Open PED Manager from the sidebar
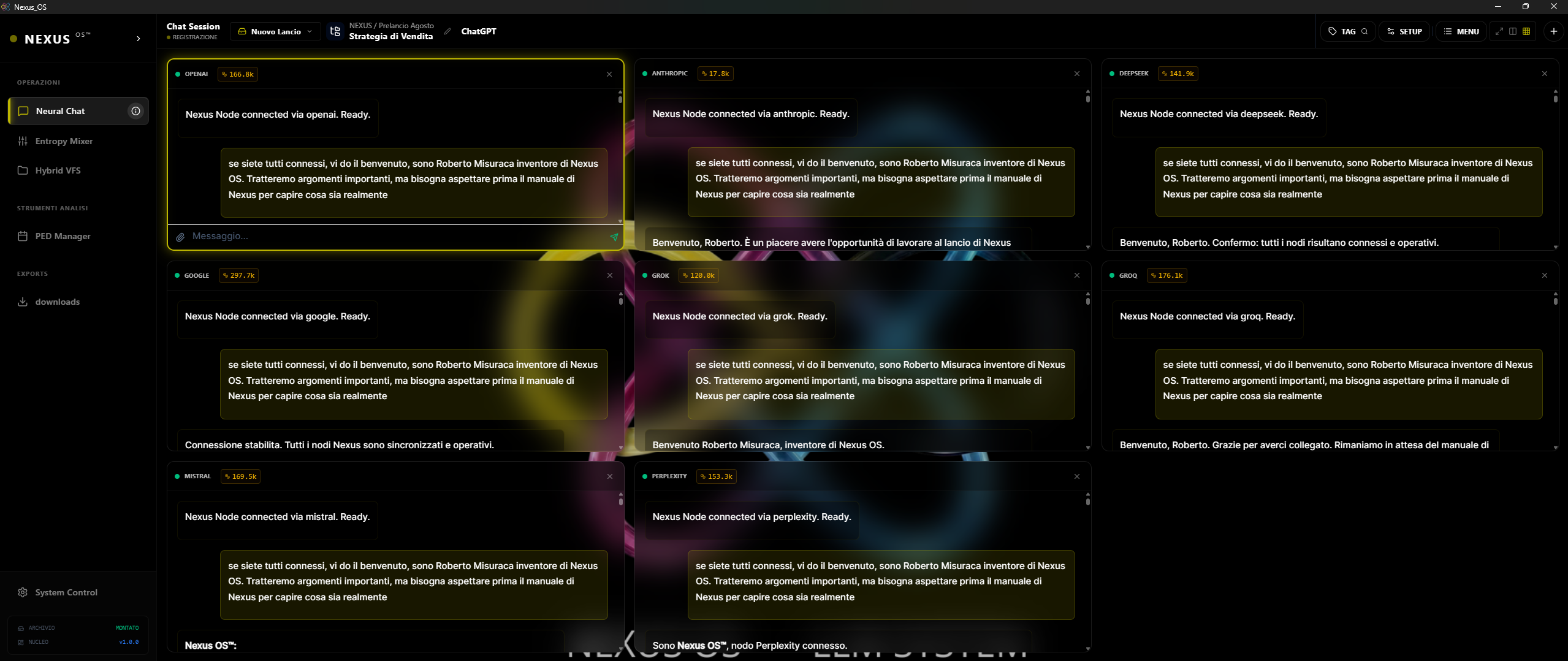1568x661 pixels. (x=78, y=236)
